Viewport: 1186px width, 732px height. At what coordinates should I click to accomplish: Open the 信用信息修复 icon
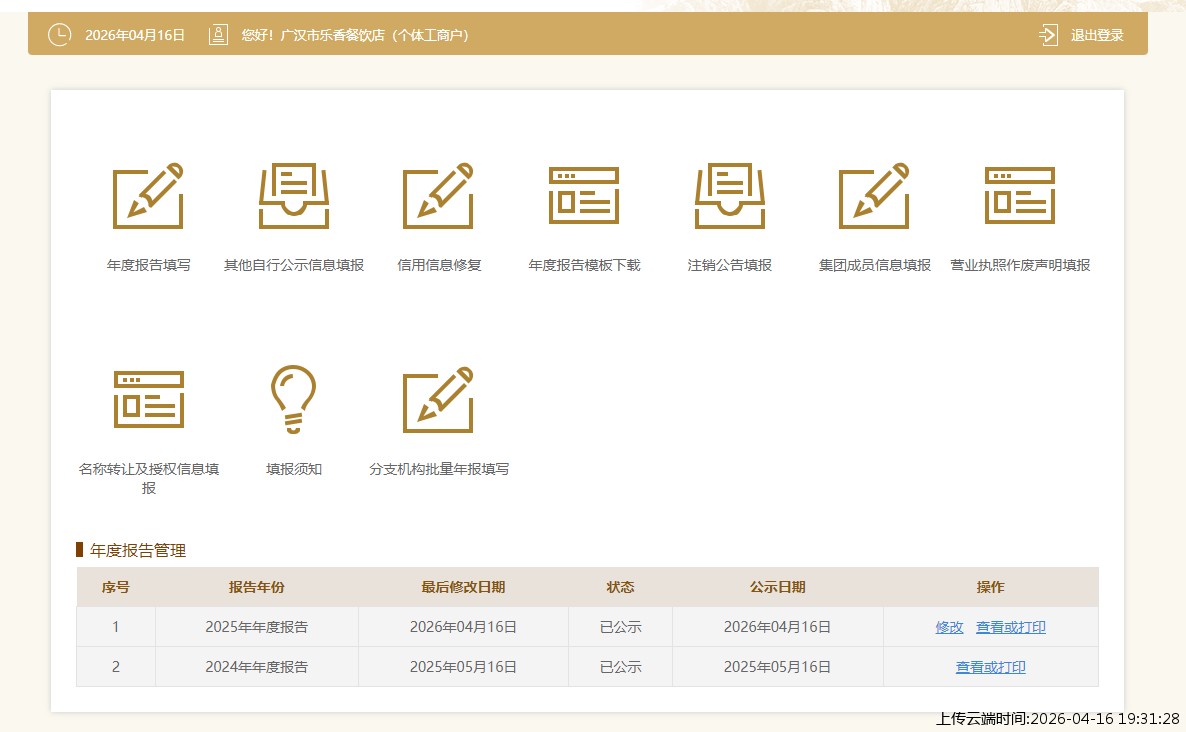[x=438, y=196]
